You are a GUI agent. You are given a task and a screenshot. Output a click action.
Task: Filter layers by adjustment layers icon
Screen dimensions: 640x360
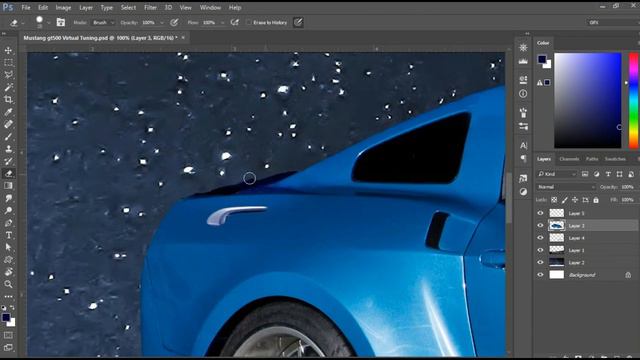tap(596, 174)
